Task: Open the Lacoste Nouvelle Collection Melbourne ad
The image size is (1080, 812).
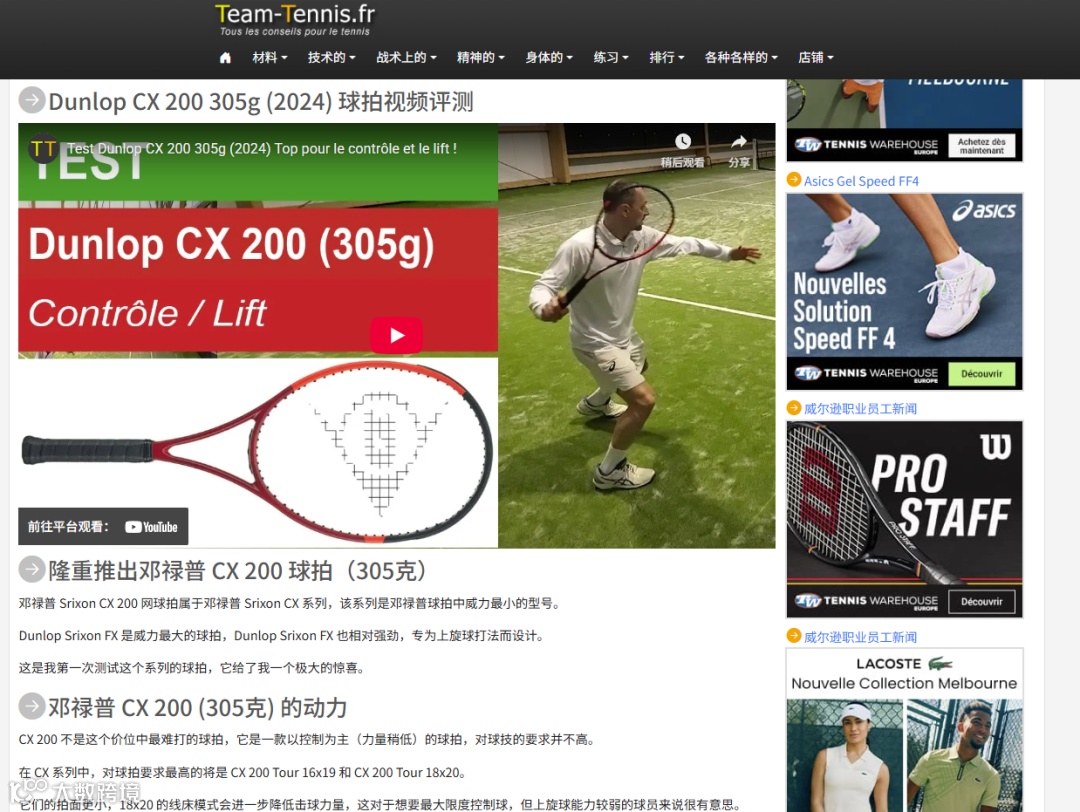Action: tap(904, 730)
